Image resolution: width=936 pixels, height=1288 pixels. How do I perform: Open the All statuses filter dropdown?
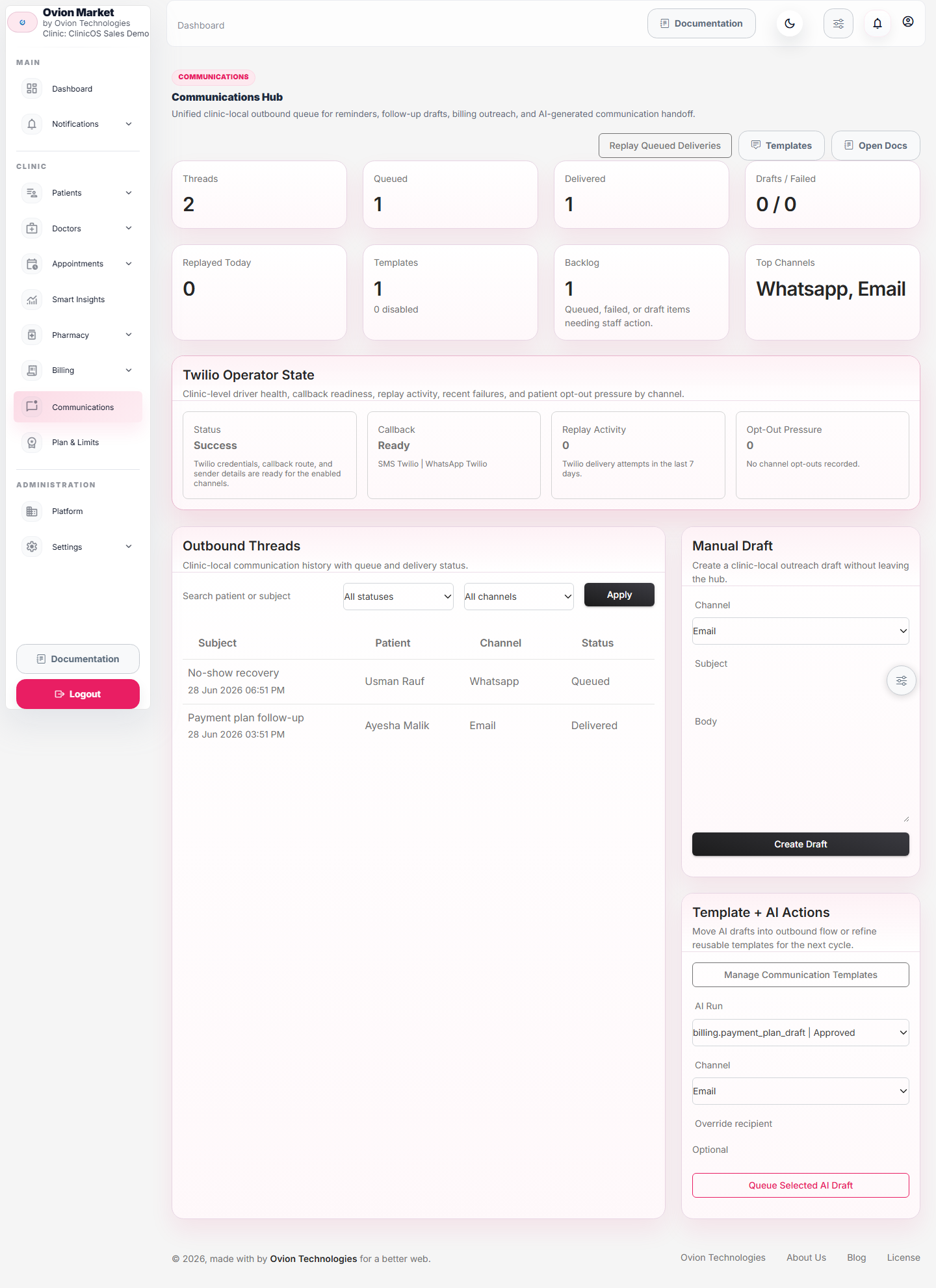pyautogui.click(x=398, y=597)
